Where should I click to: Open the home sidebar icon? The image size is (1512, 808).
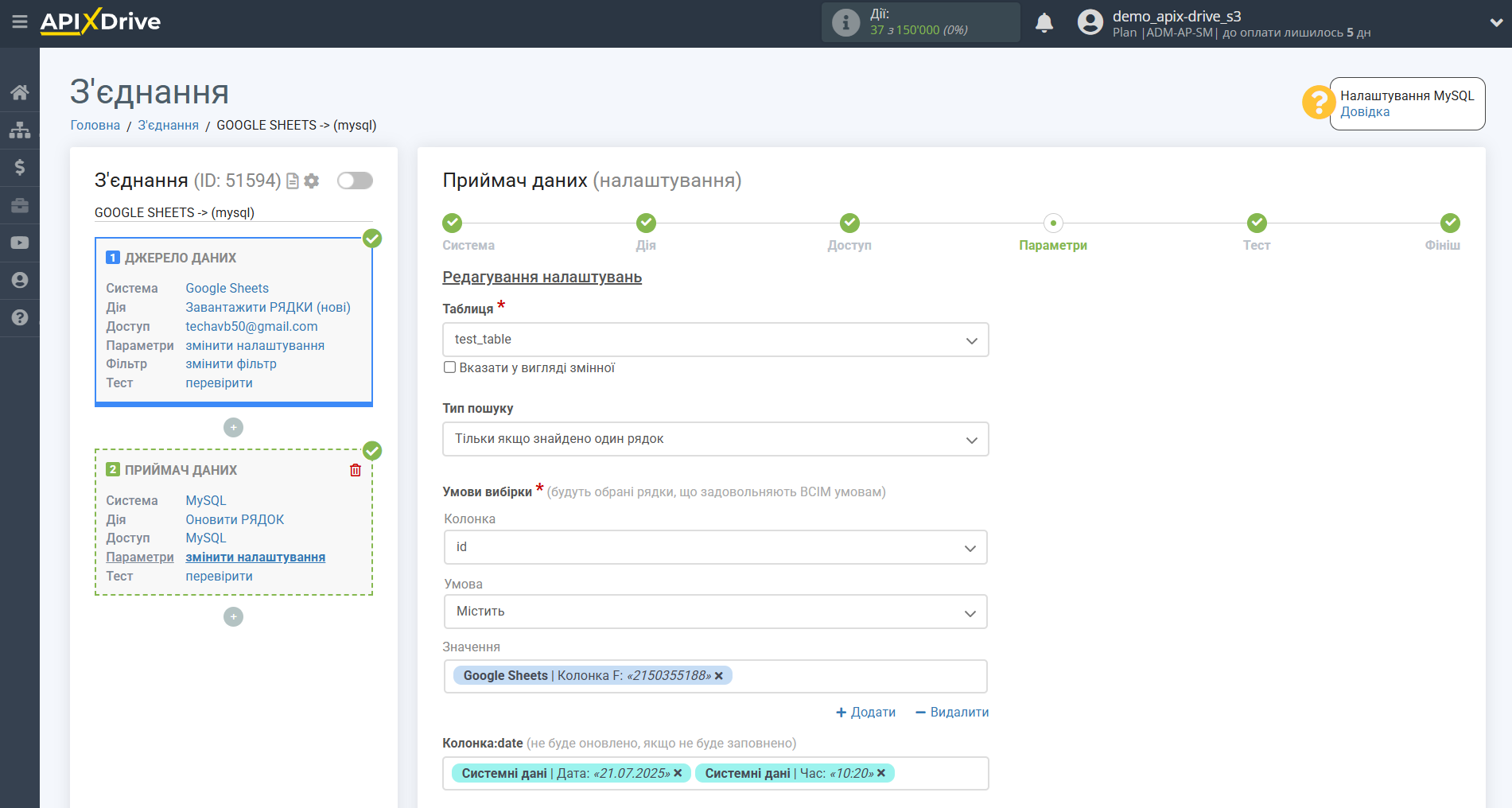20,92
